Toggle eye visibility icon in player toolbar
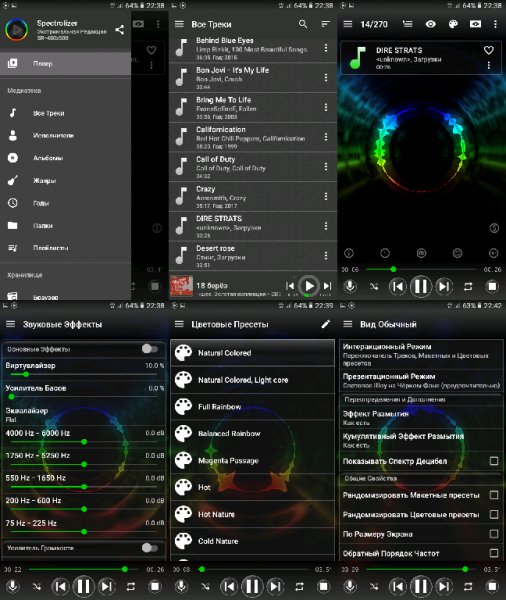Screen dimensions: 506x600 click(x=431, y=24)
